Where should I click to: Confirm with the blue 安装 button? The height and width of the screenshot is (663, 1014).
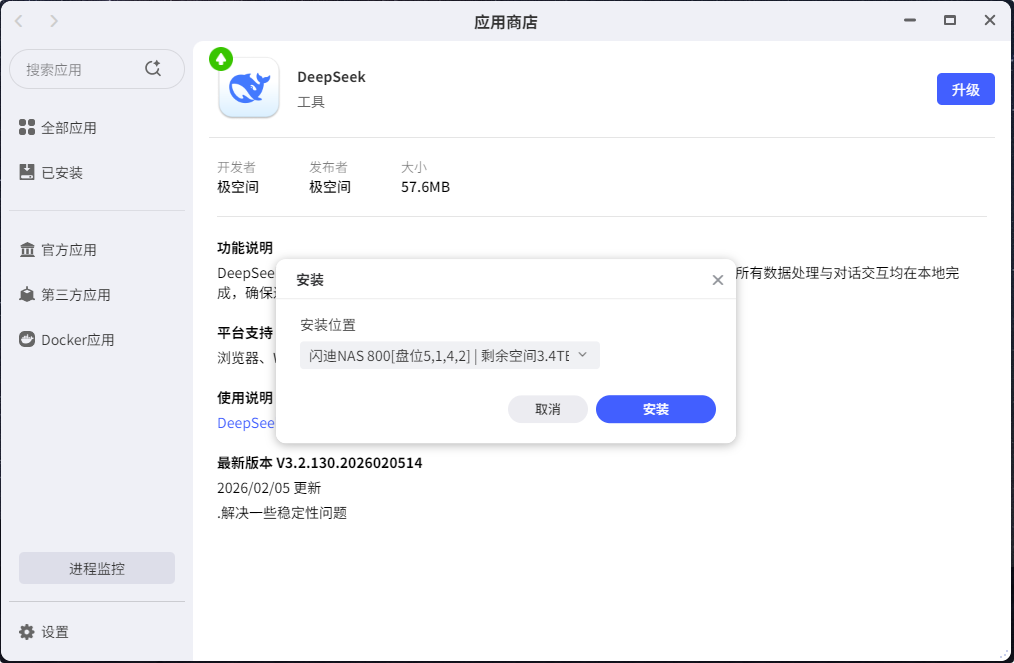656,409
